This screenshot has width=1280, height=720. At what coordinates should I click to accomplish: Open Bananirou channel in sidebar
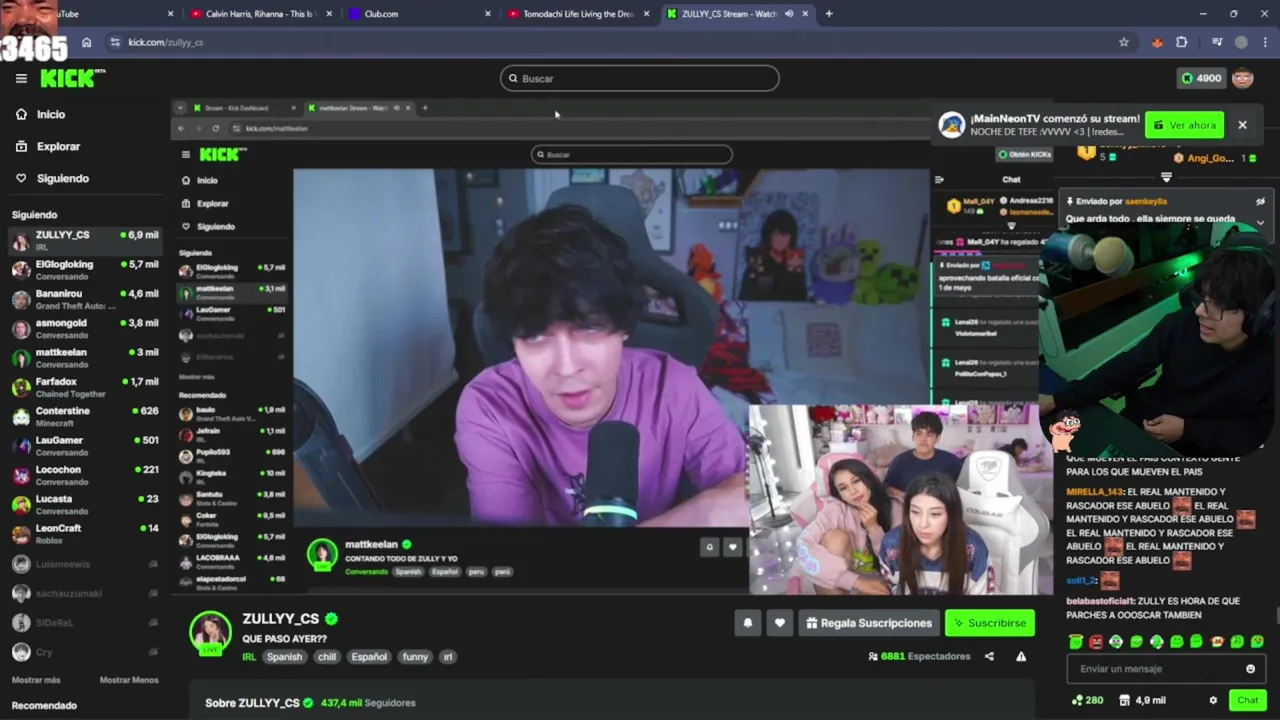click(x=85, y=299)
